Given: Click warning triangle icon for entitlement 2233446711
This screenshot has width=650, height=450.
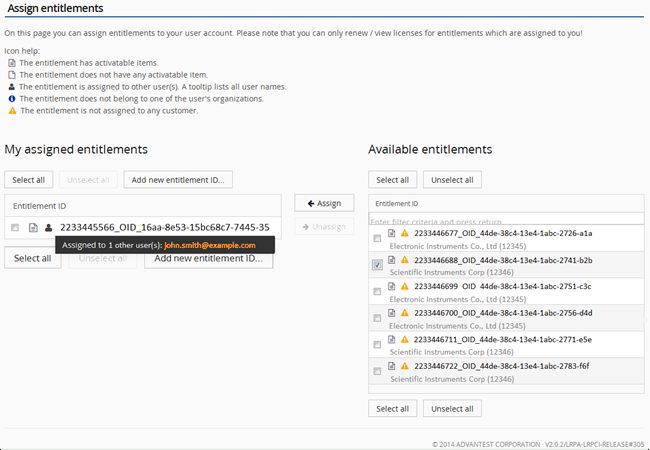Looking at the screenshot, I should coord(405,339).
